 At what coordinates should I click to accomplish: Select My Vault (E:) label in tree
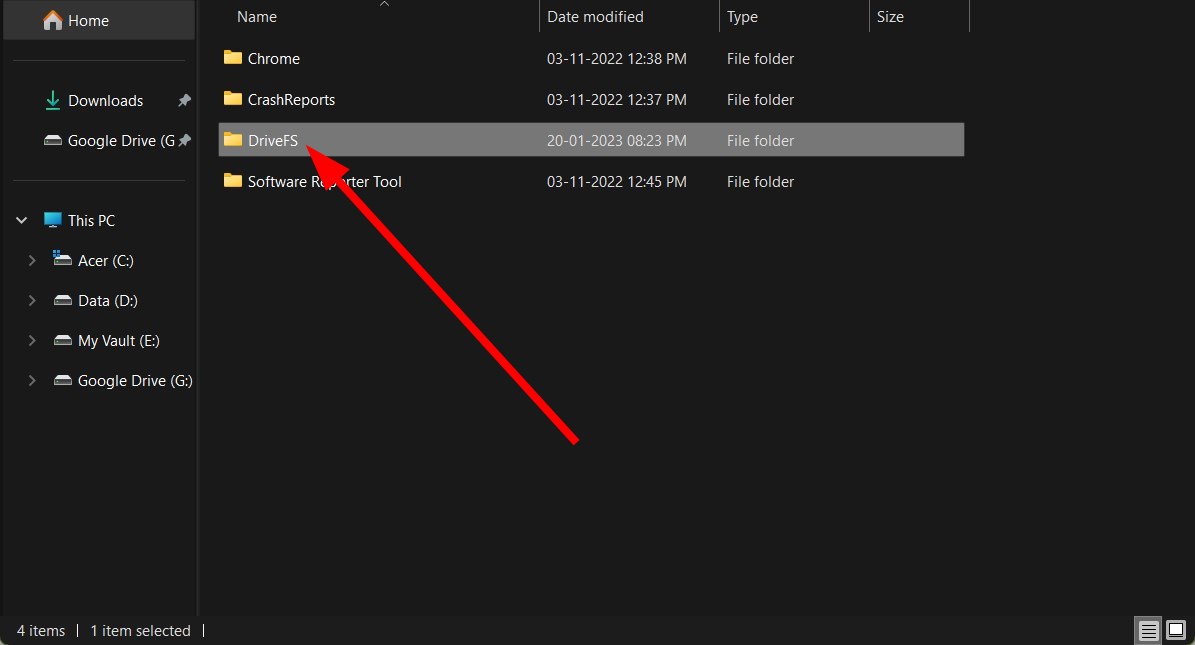[x=119, y=341]
